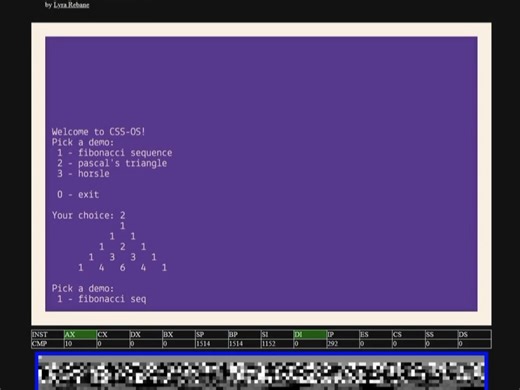
Task: Click the SI value 1152
Action: 277,344
